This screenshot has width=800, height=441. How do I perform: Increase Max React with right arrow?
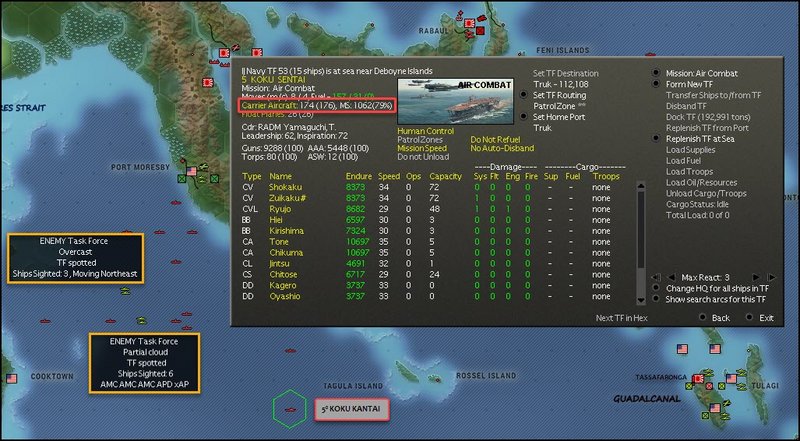[x=756, y=277]
